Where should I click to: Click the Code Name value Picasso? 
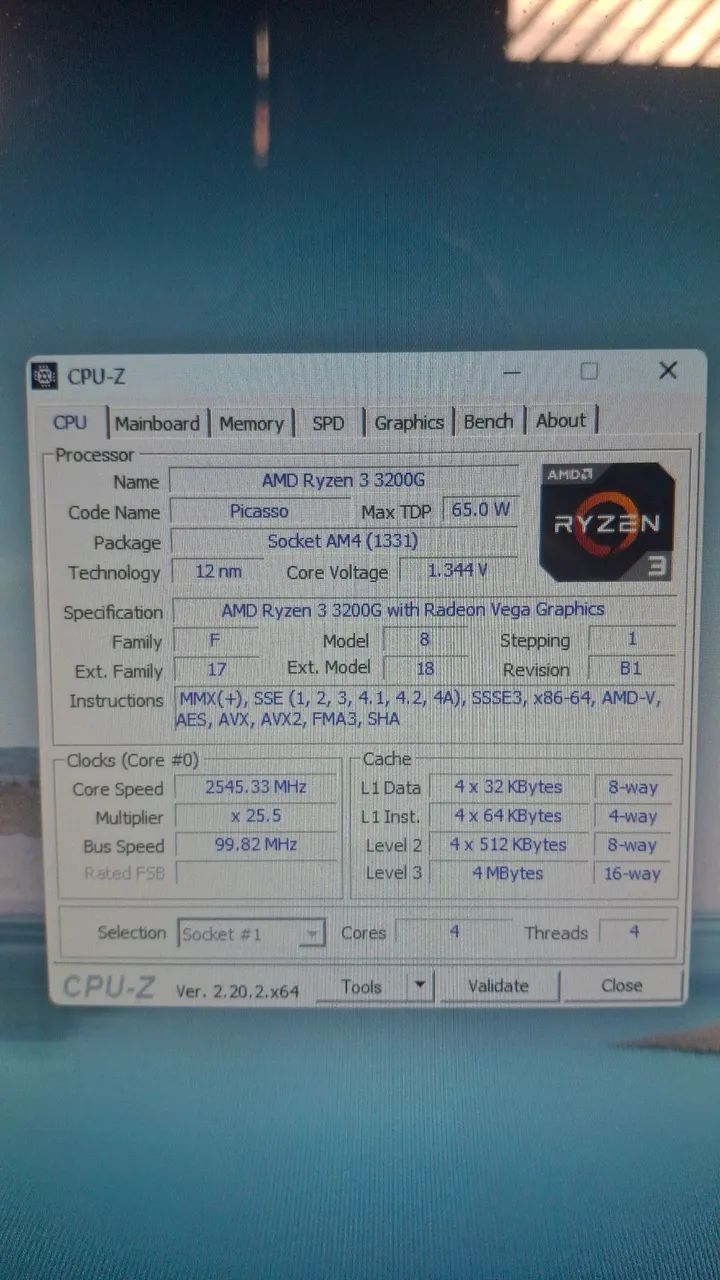(x=259, y=511)
